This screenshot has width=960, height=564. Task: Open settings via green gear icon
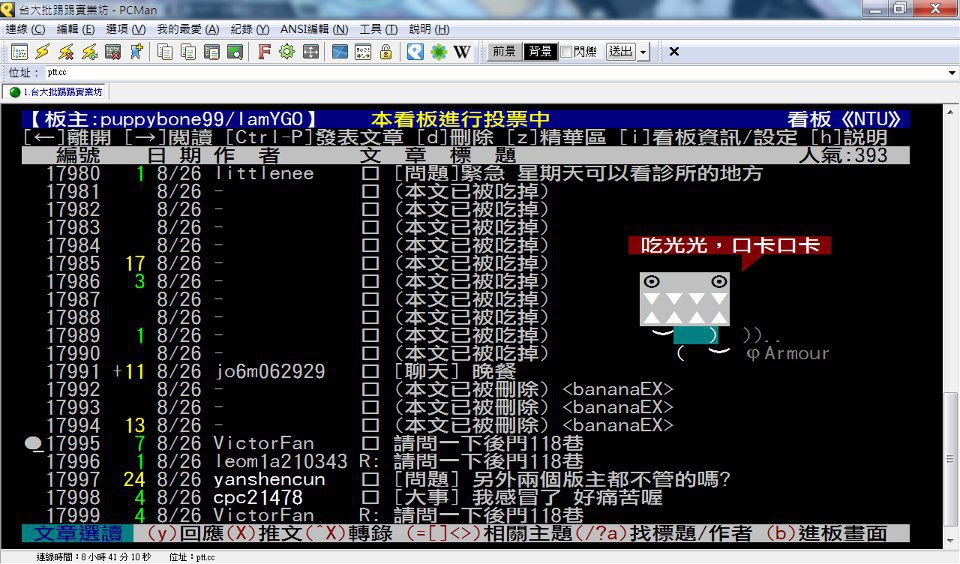287,52
